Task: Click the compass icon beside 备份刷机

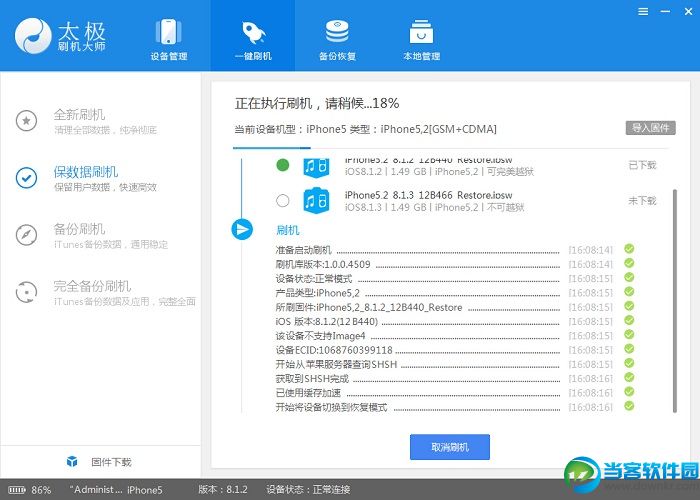Action: [26, 235]
